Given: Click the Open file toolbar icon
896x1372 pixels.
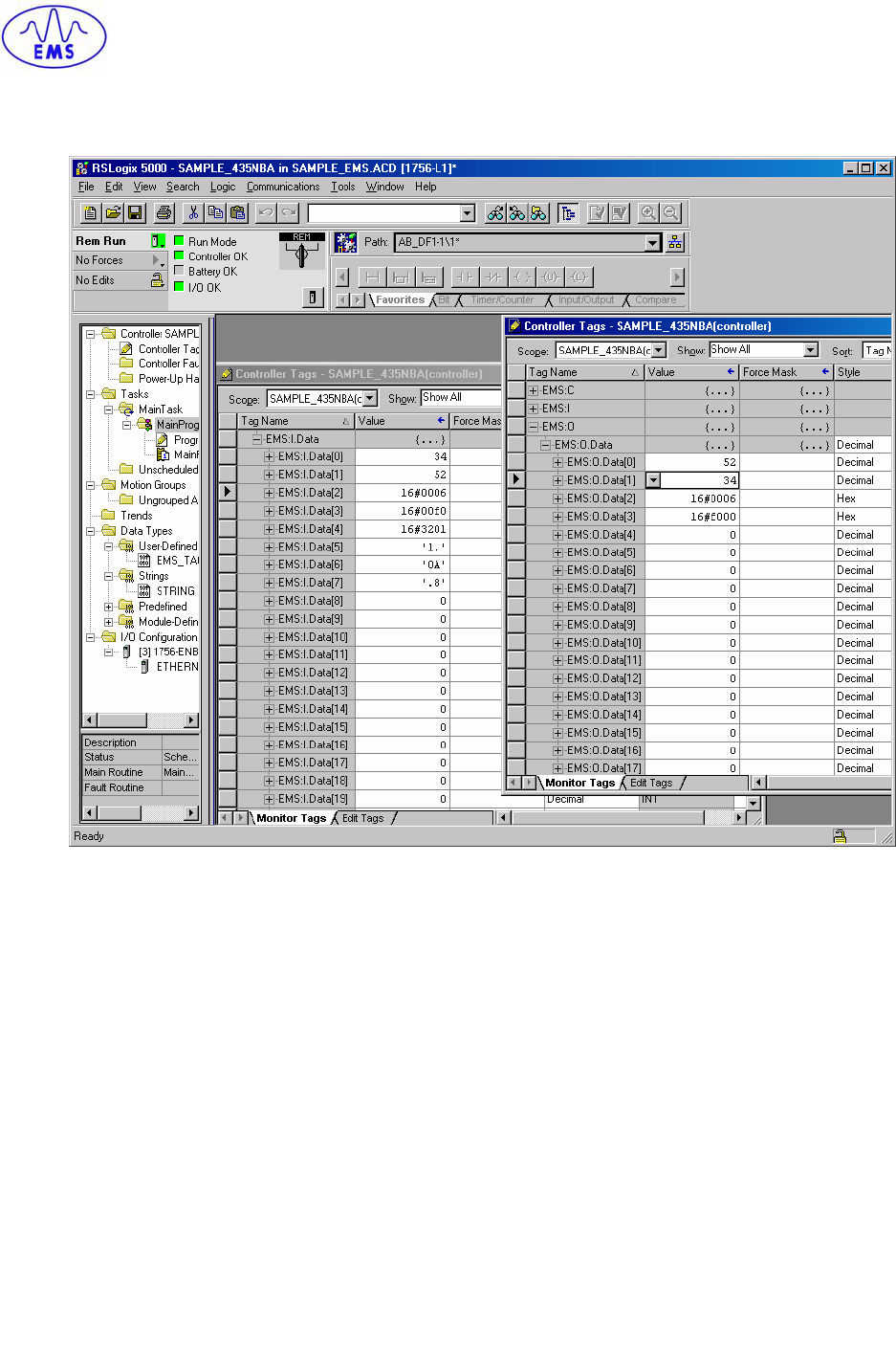Looking at the screenshot, I should tap(113, 213).
